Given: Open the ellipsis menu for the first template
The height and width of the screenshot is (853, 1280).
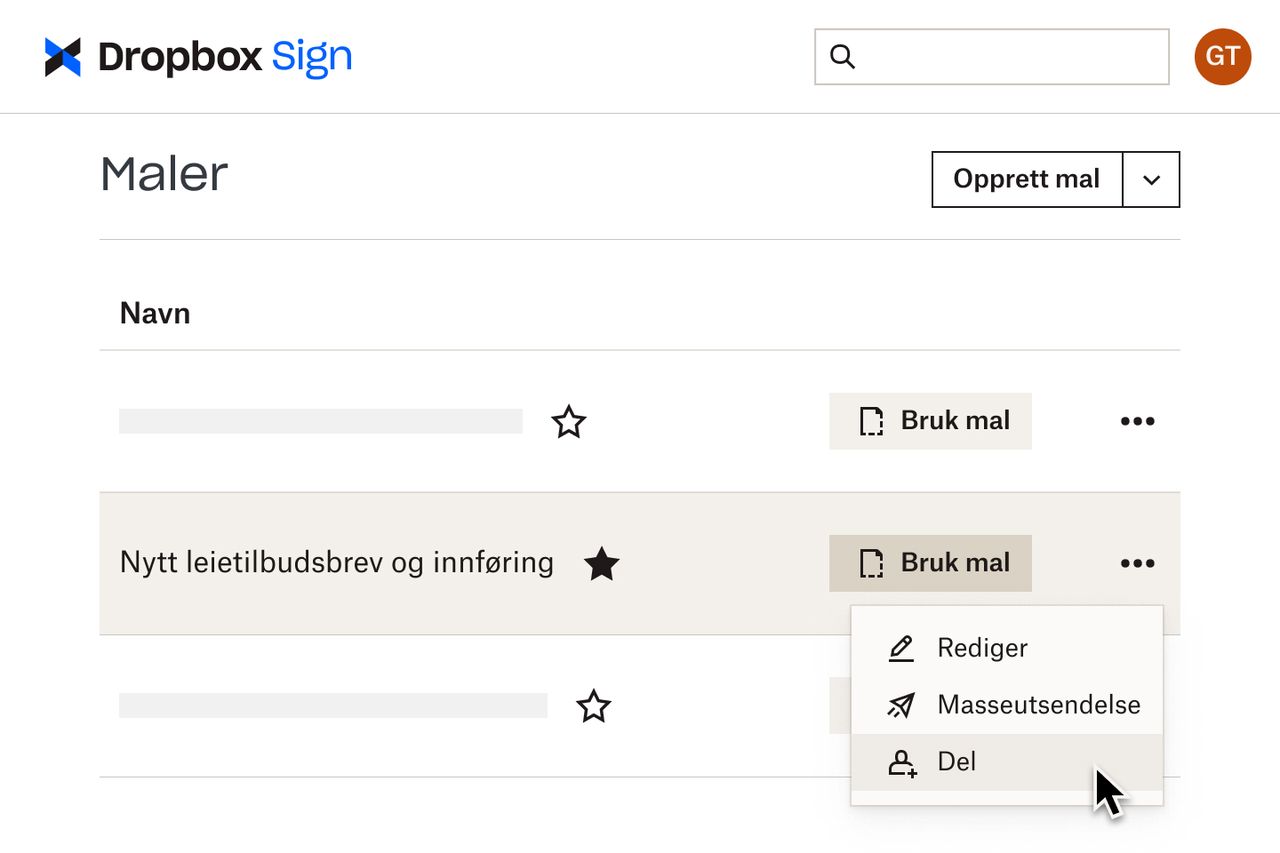Looking at the screenshot, I should coord(1137,421).
